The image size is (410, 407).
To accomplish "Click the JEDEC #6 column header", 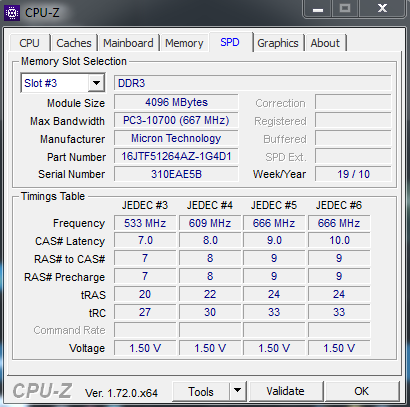I will pyautogui.click(x=339, y=205).
